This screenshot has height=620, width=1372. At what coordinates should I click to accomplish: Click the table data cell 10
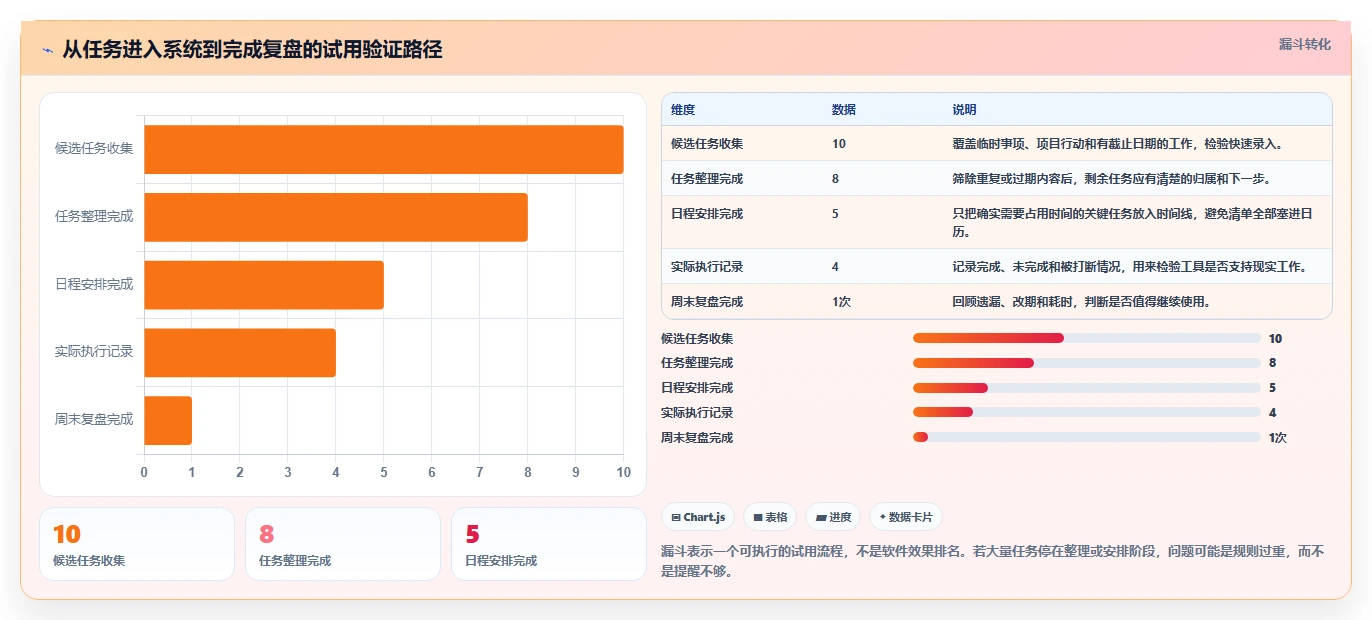pos(839,143)
